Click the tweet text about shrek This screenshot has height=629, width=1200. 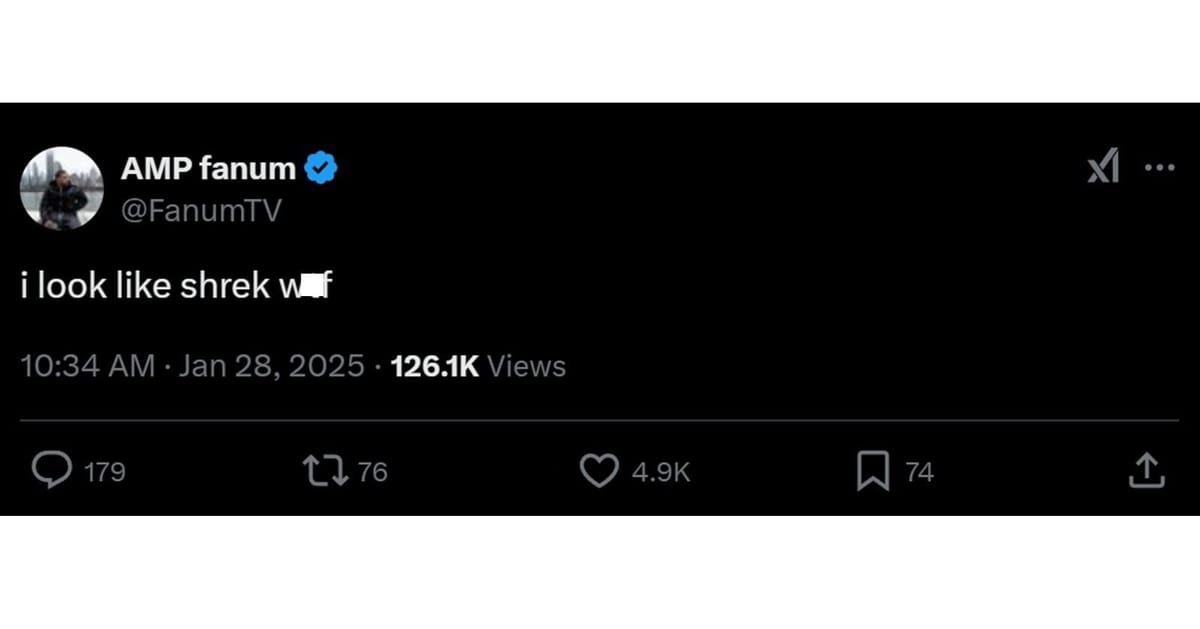[150, 287]
